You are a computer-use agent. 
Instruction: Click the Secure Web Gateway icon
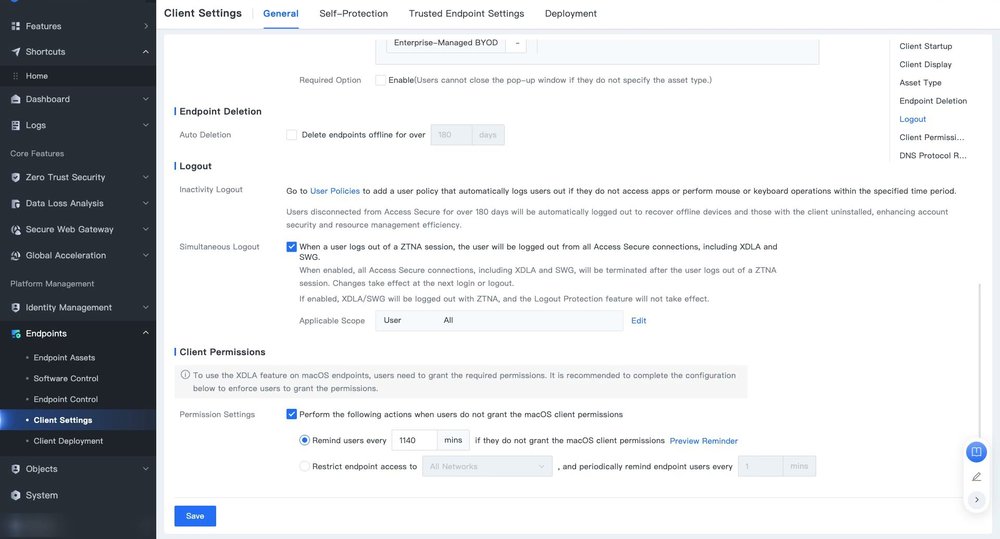point(15,230)
